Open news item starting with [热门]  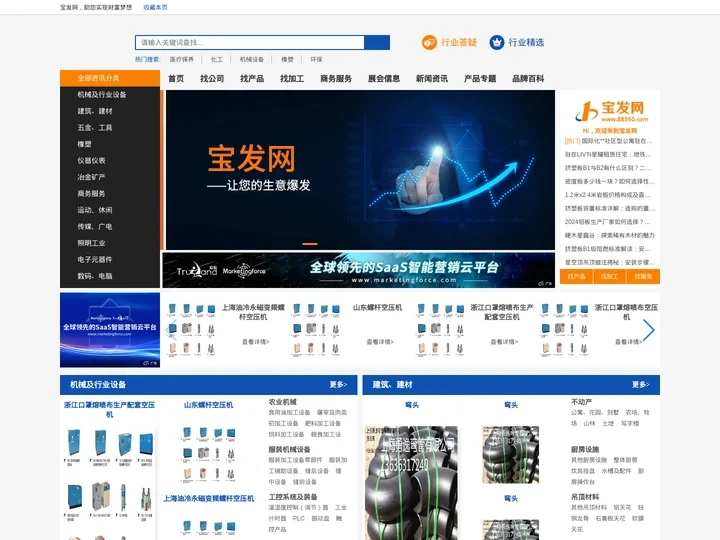(608, 141)
